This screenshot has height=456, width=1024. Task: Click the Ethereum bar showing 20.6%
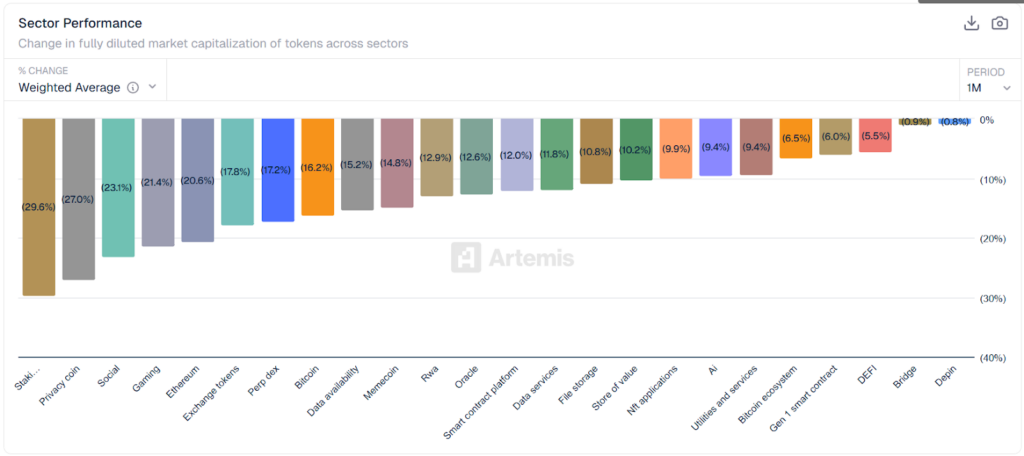[x=197, y=180]
